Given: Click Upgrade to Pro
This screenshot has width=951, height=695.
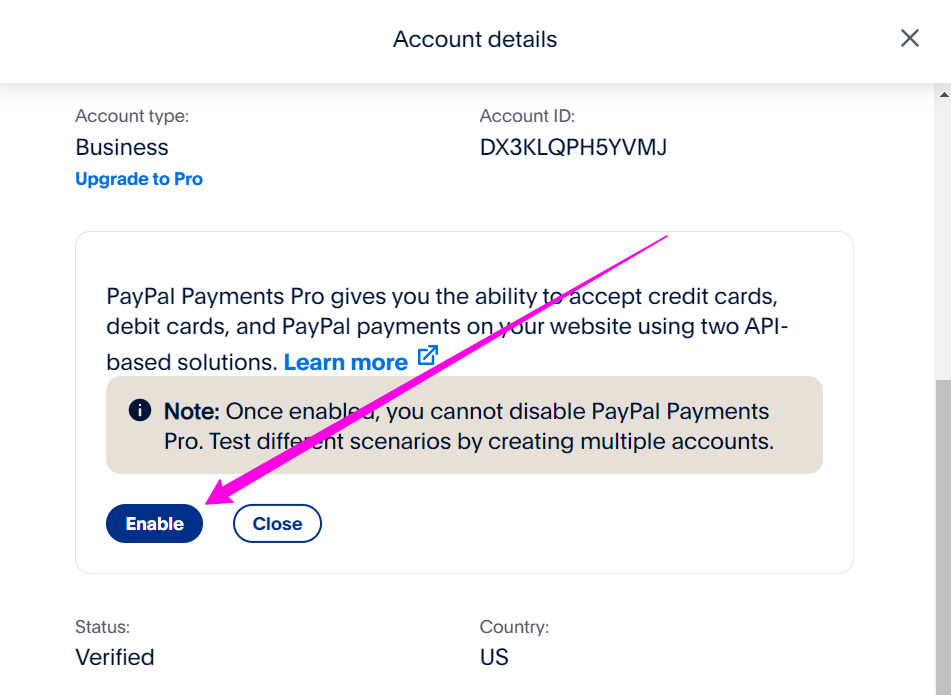Looking at the screenshot, I should click(138, 178).
